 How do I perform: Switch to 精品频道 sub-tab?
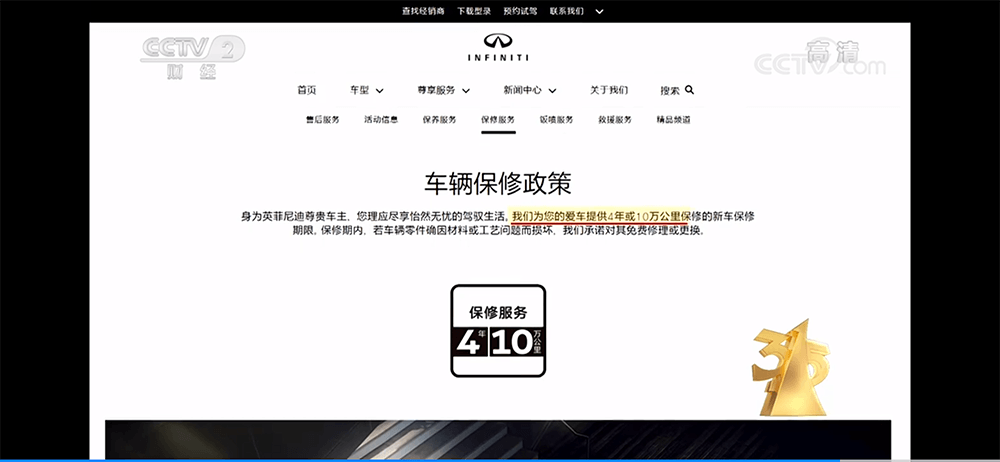[673, 119]
